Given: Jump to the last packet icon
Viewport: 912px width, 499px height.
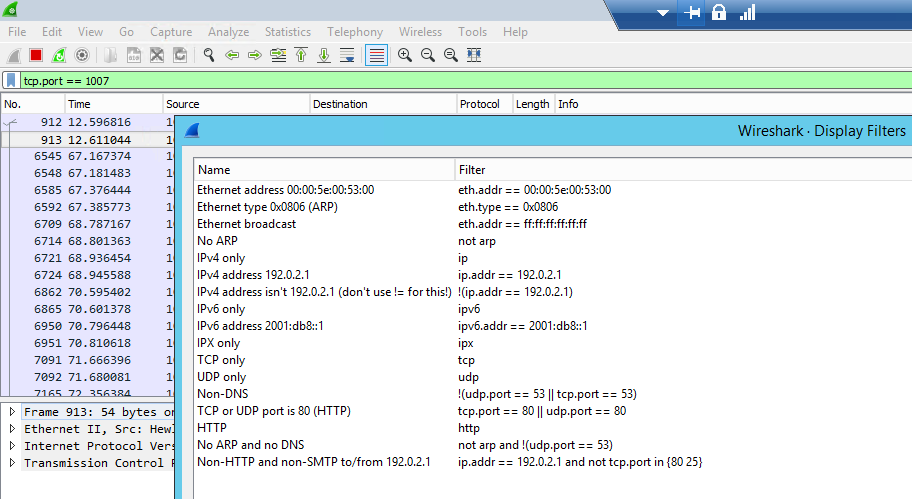Looking at the screenshot, I should [x=324, y=55].
